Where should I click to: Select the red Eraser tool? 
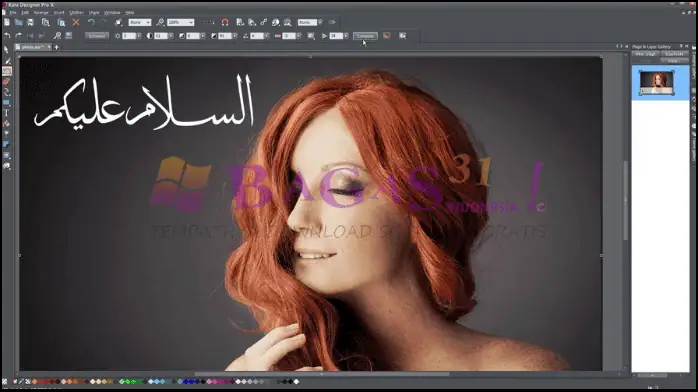[7, 82]
